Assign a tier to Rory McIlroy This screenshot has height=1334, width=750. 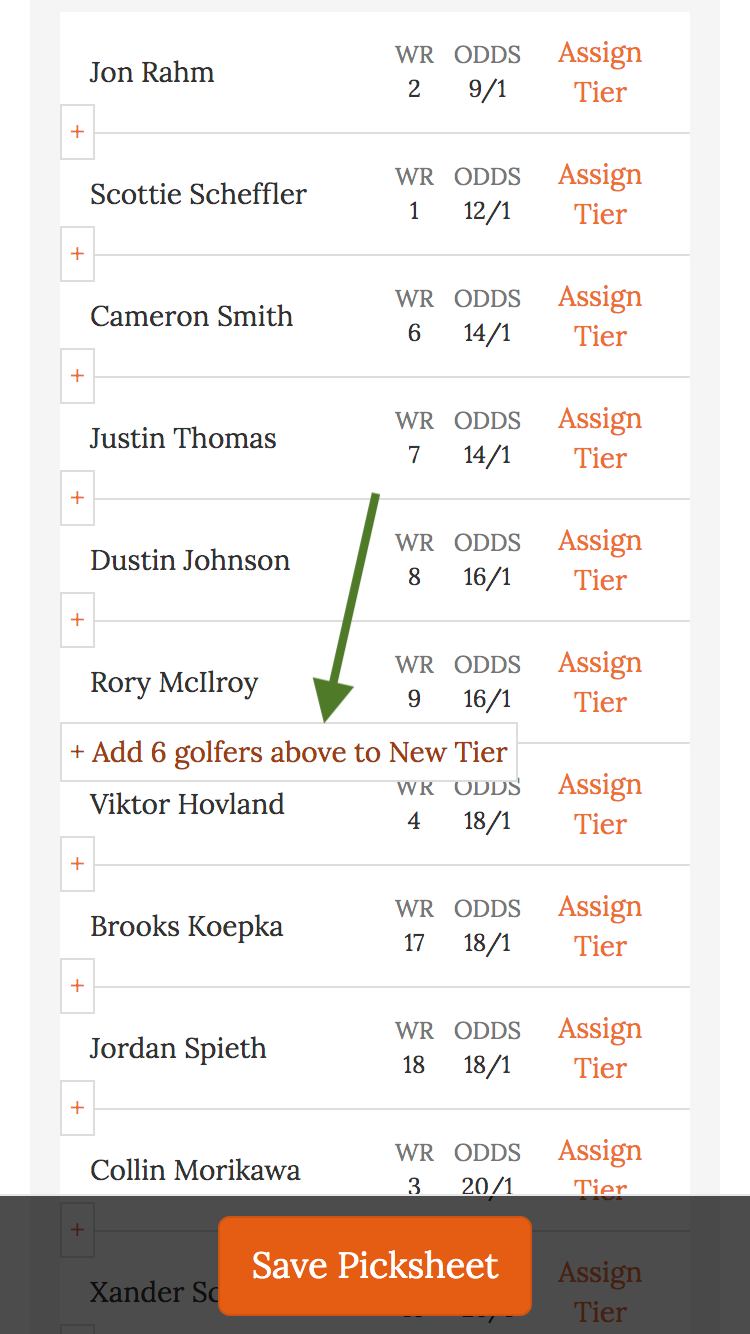(600, 682)
